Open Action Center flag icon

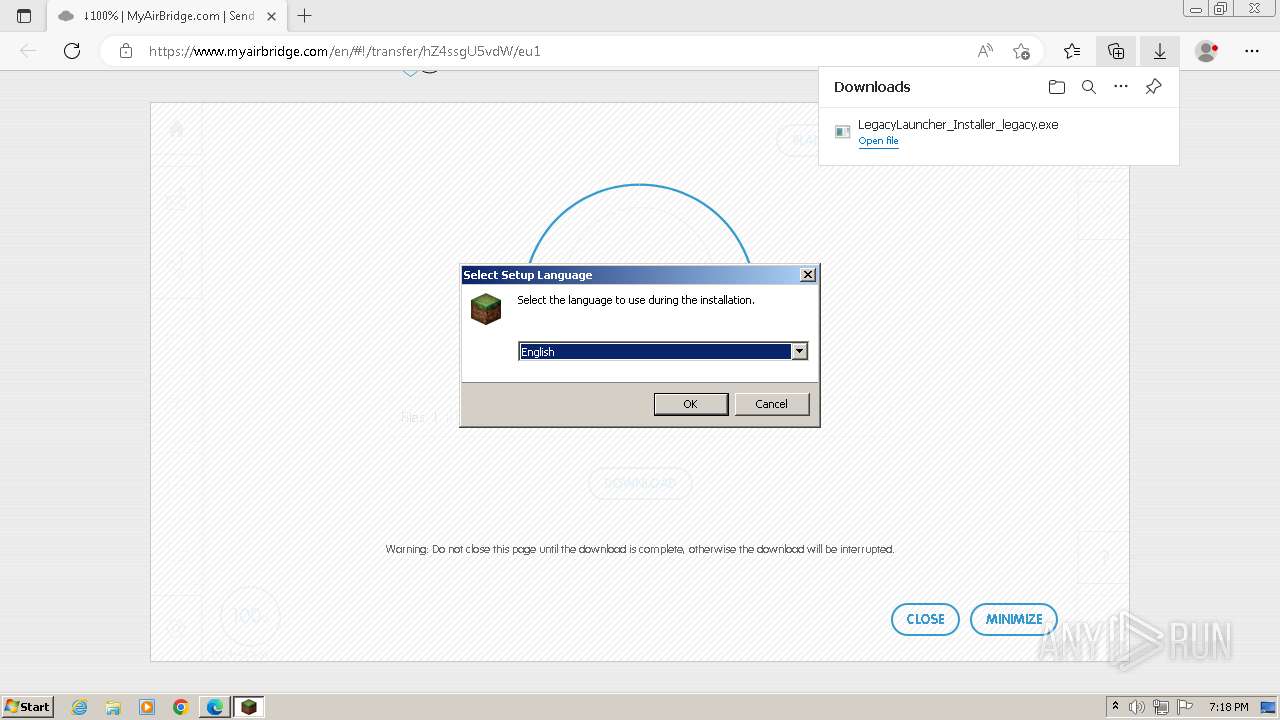(1185, 707)
